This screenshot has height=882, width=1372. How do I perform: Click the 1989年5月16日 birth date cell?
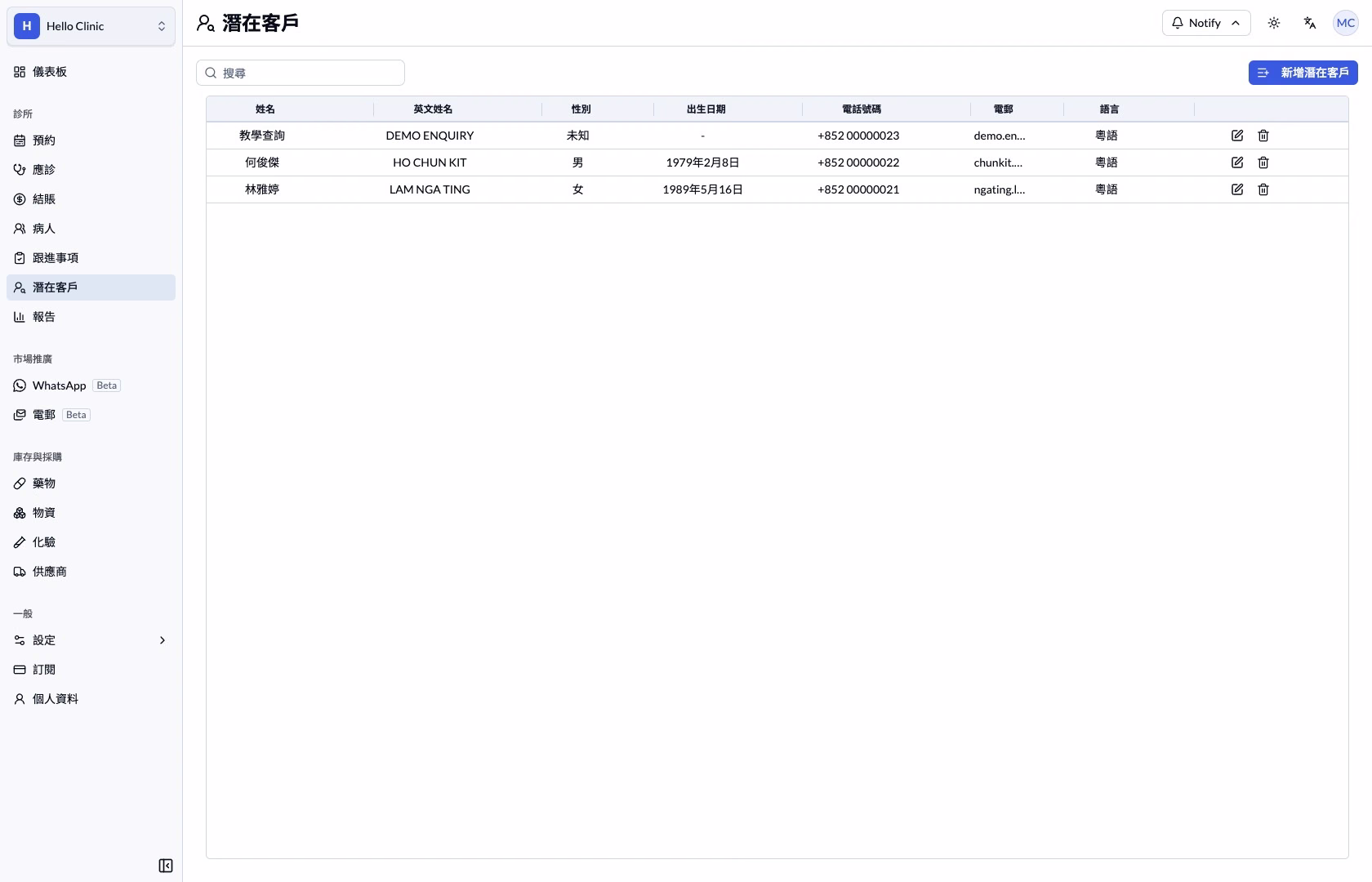702,189
